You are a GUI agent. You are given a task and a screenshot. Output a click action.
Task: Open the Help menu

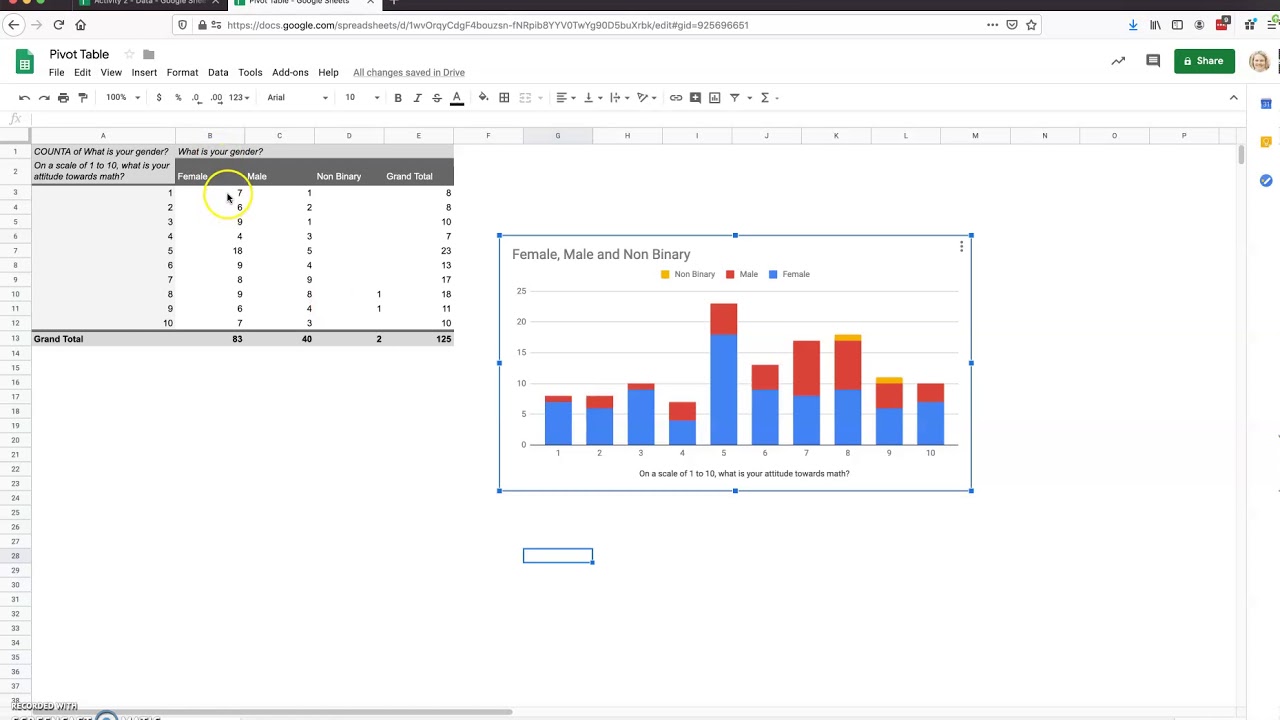pos(328,72)
